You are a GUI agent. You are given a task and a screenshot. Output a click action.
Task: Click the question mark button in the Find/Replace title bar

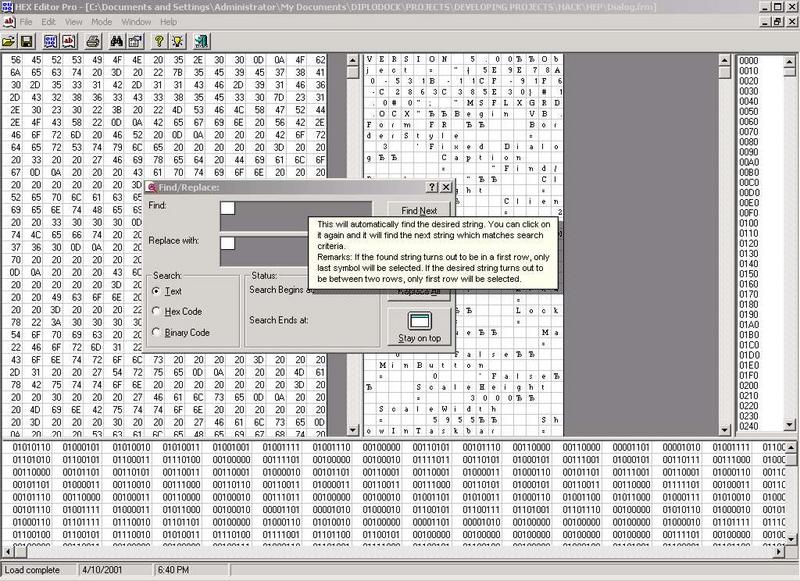(432, 187)
